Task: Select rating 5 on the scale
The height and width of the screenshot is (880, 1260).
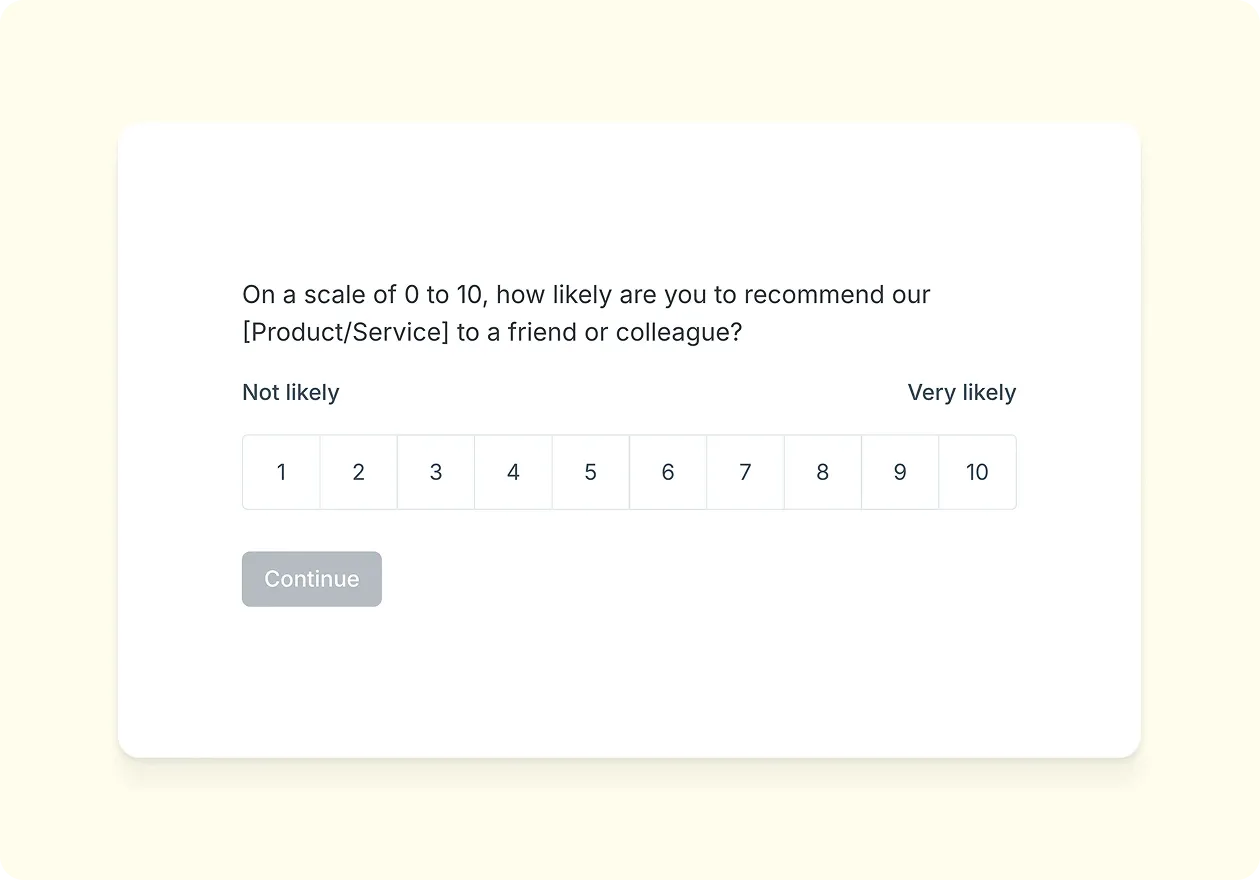Action: (x=590, y=472)
